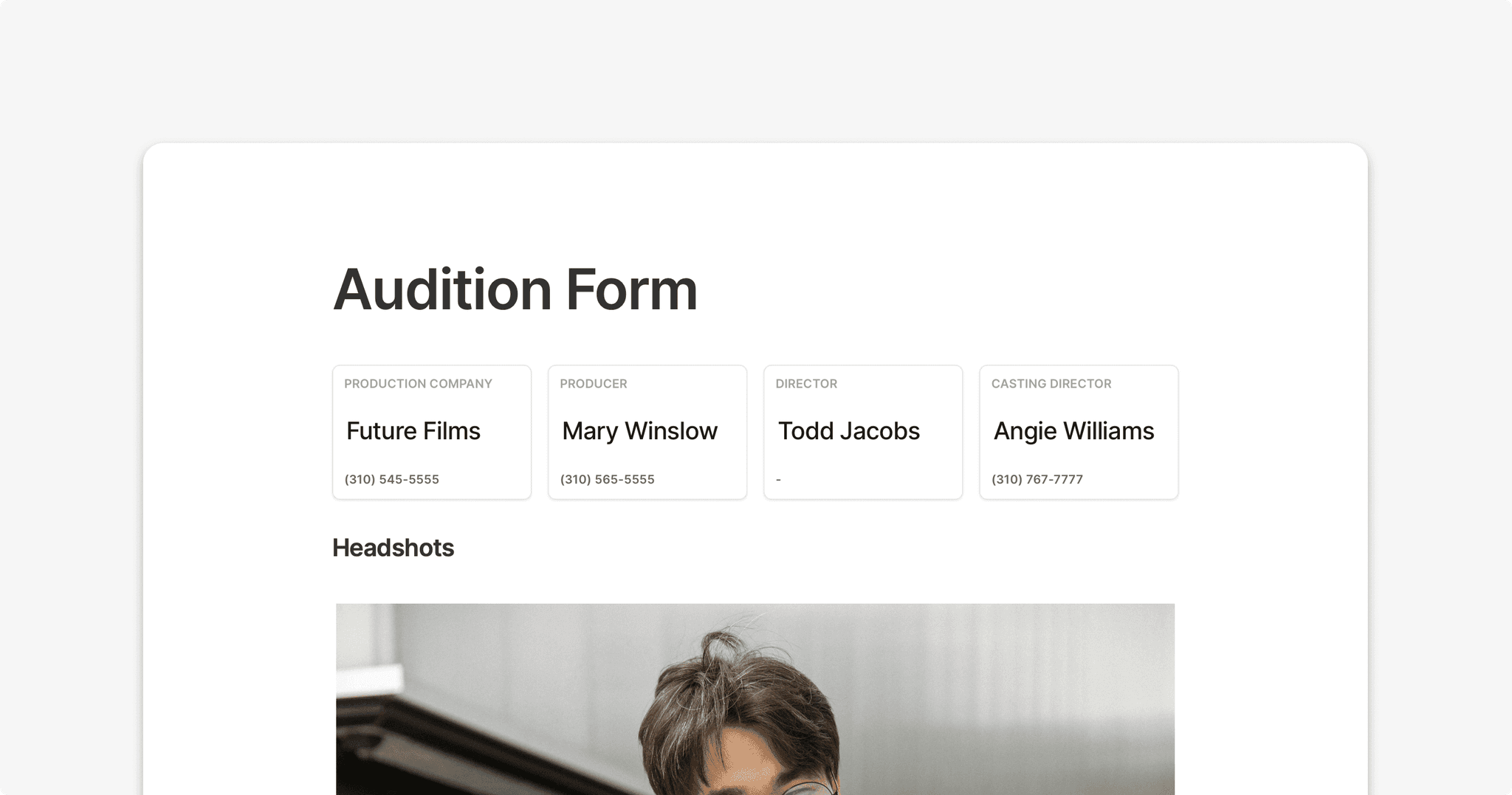Click the Future Films company name
1512x795 pixels.
tap(413, 431)
